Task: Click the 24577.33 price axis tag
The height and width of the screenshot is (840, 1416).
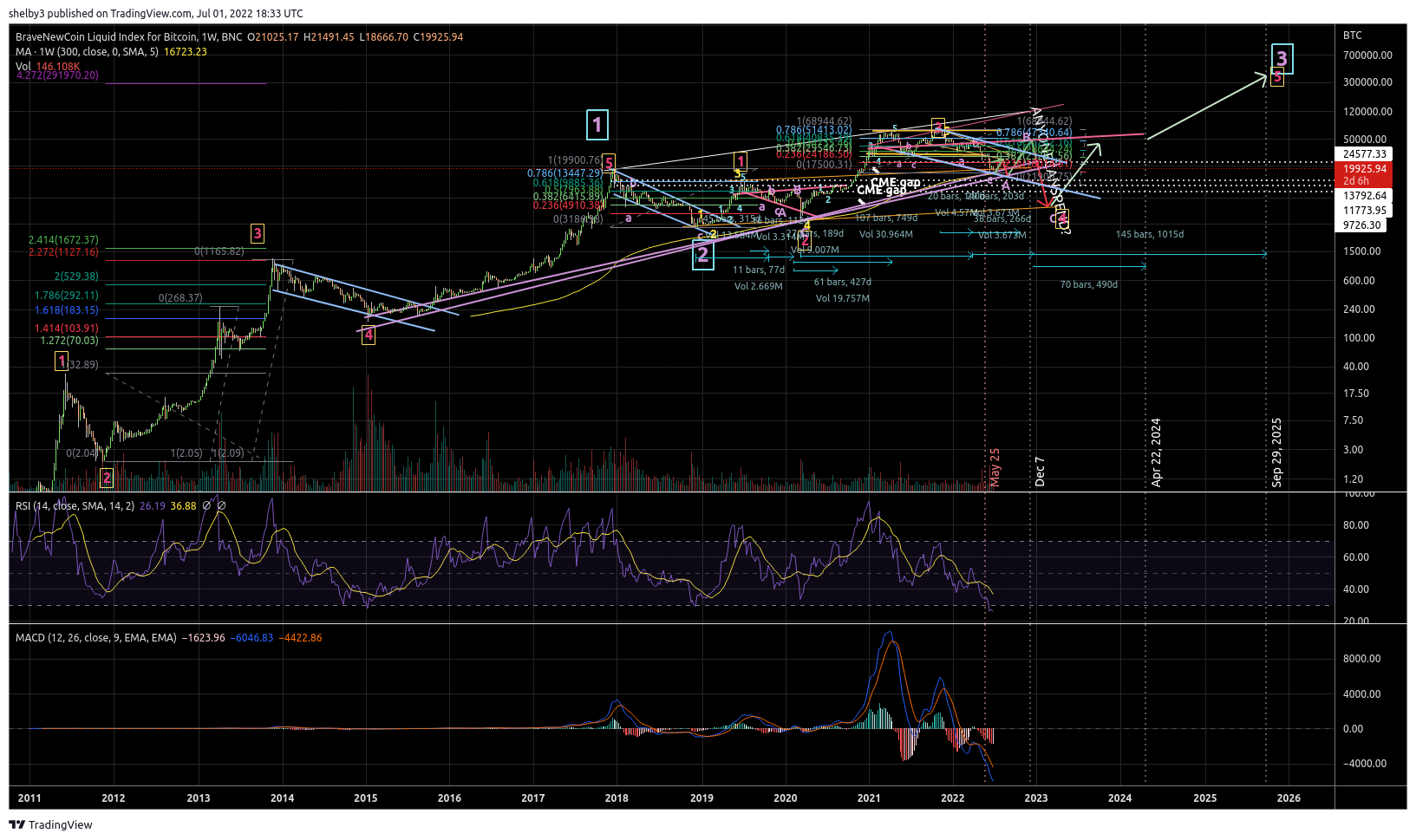Action: click(1364, 154)
